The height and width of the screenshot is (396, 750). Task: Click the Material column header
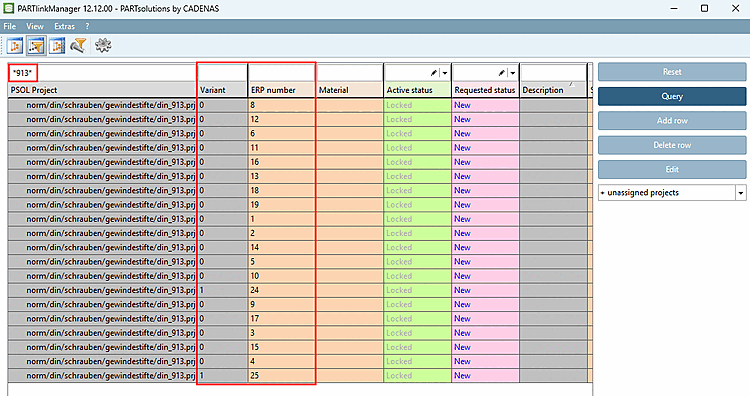[350, 90]
